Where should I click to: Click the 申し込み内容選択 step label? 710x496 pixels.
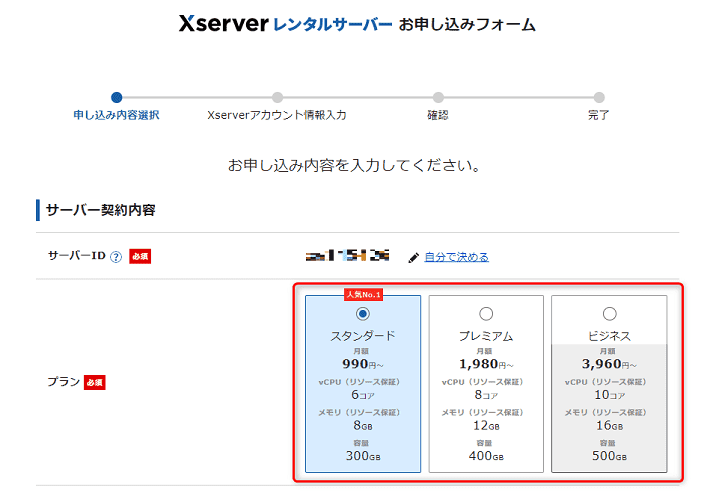coord(116,115)
